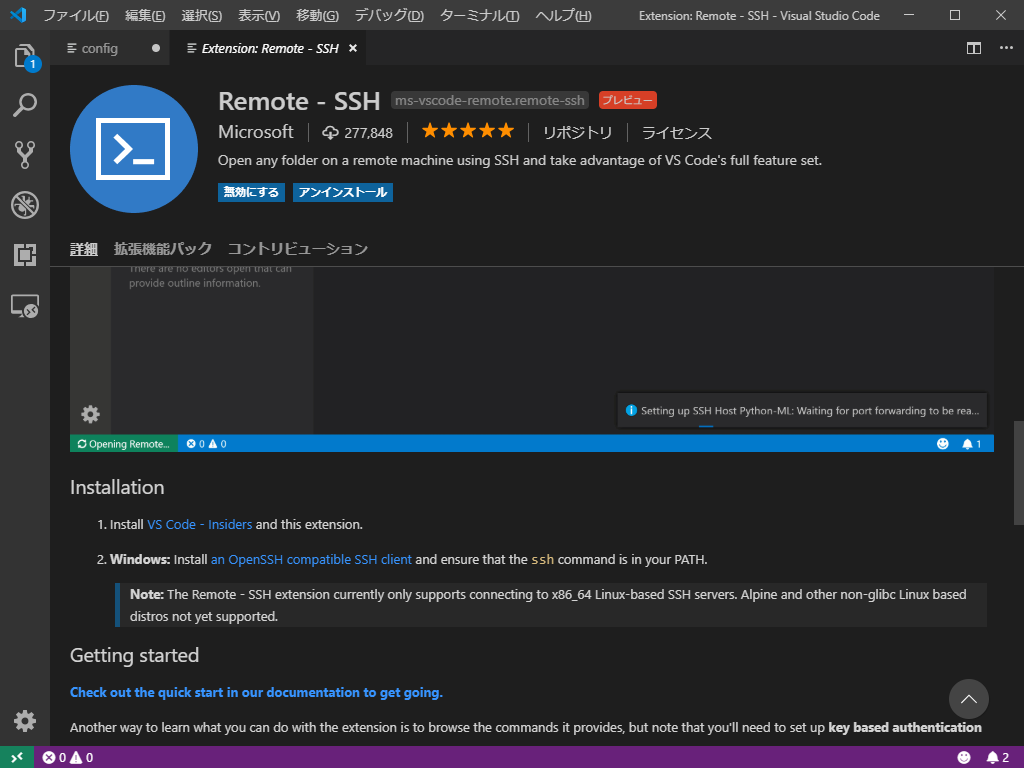Screen dimensions: 1024x768
Task: Open the quick start documentation link
Action: click(257, 692)
